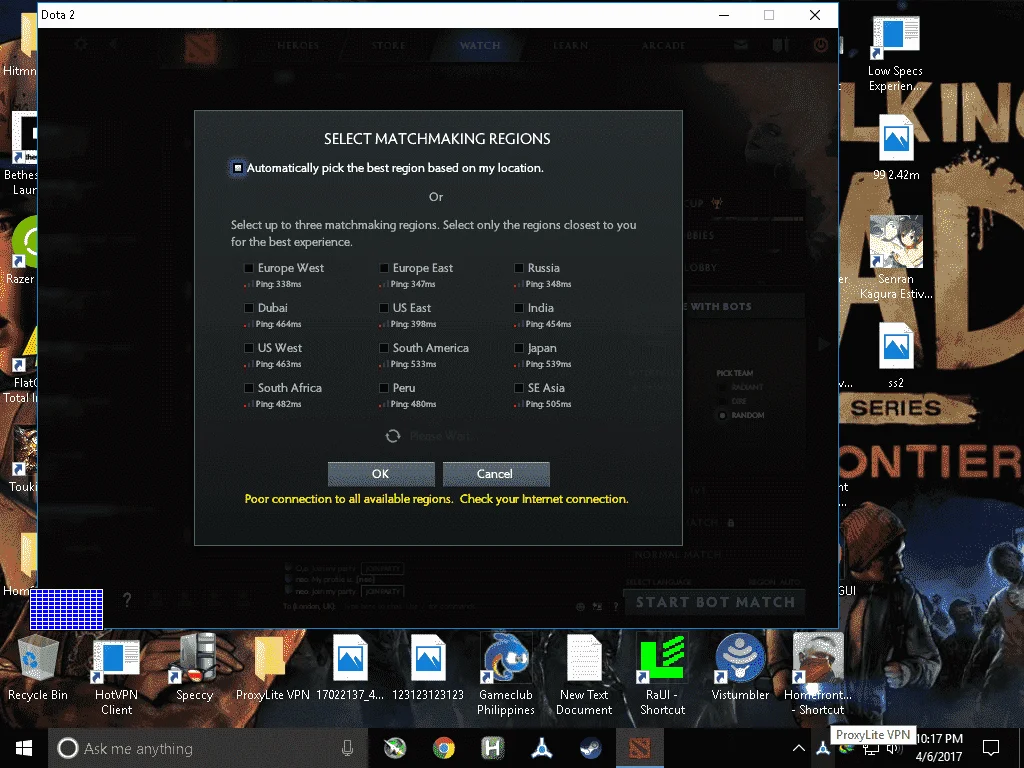
Task: Open the green H app in taskbar
Action: pyautogui.click(x=492, y=748)
